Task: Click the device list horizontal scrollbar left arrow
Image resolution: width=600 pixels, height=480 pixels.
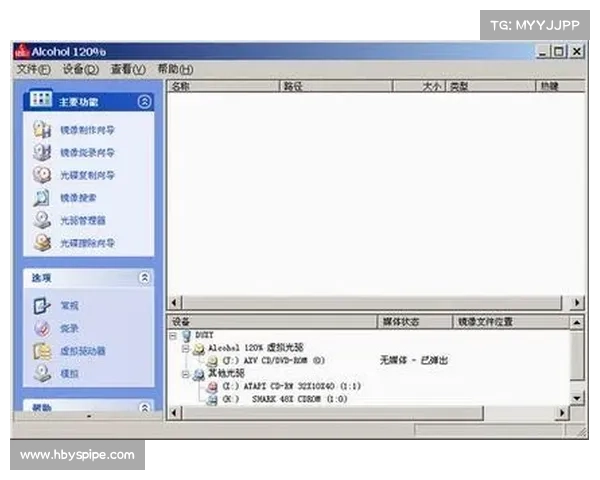Action: click(x=174, y=413)
